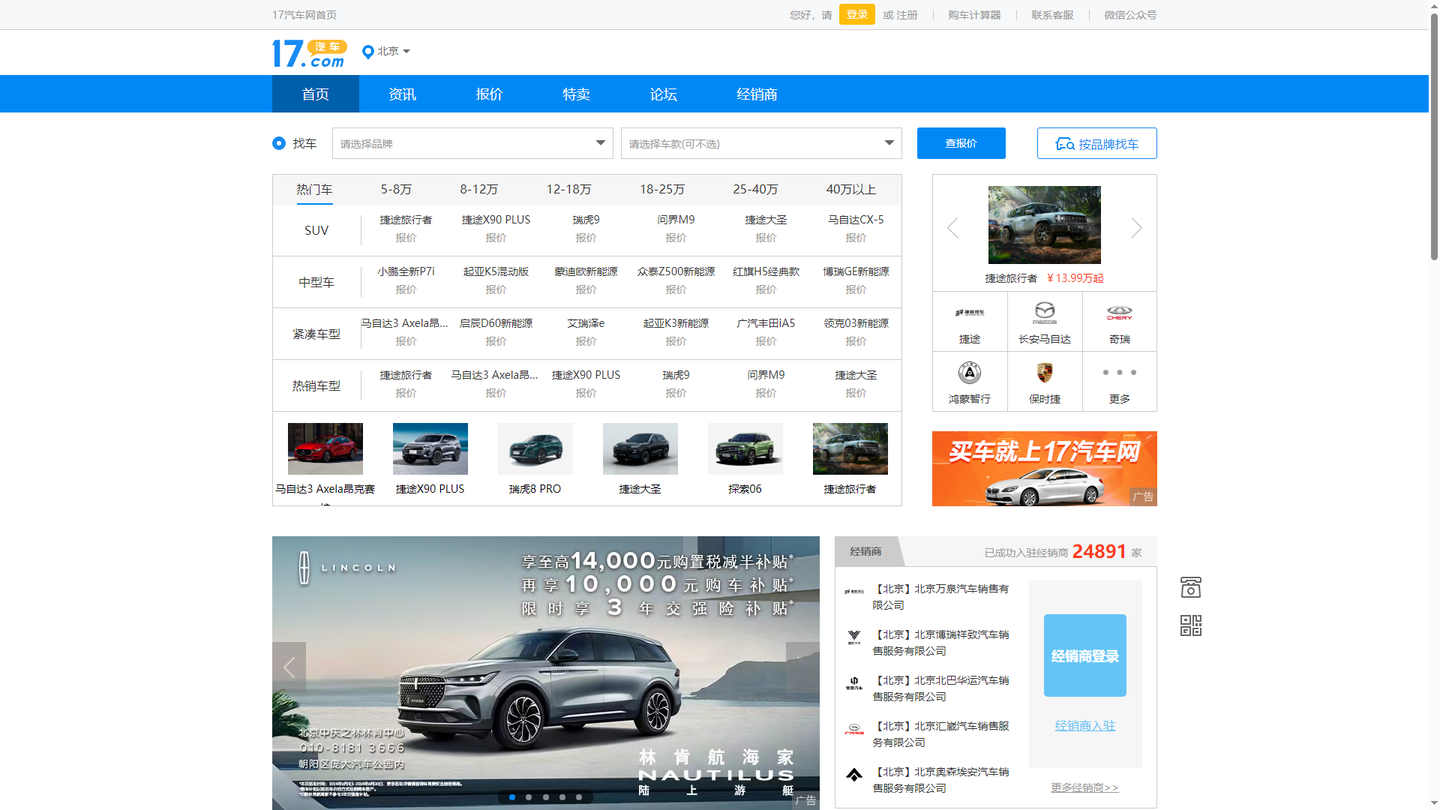Click logo beside 北京万泉汽车销售有限公司
This screenshot has height=810, width=1440.
point(854,591)
